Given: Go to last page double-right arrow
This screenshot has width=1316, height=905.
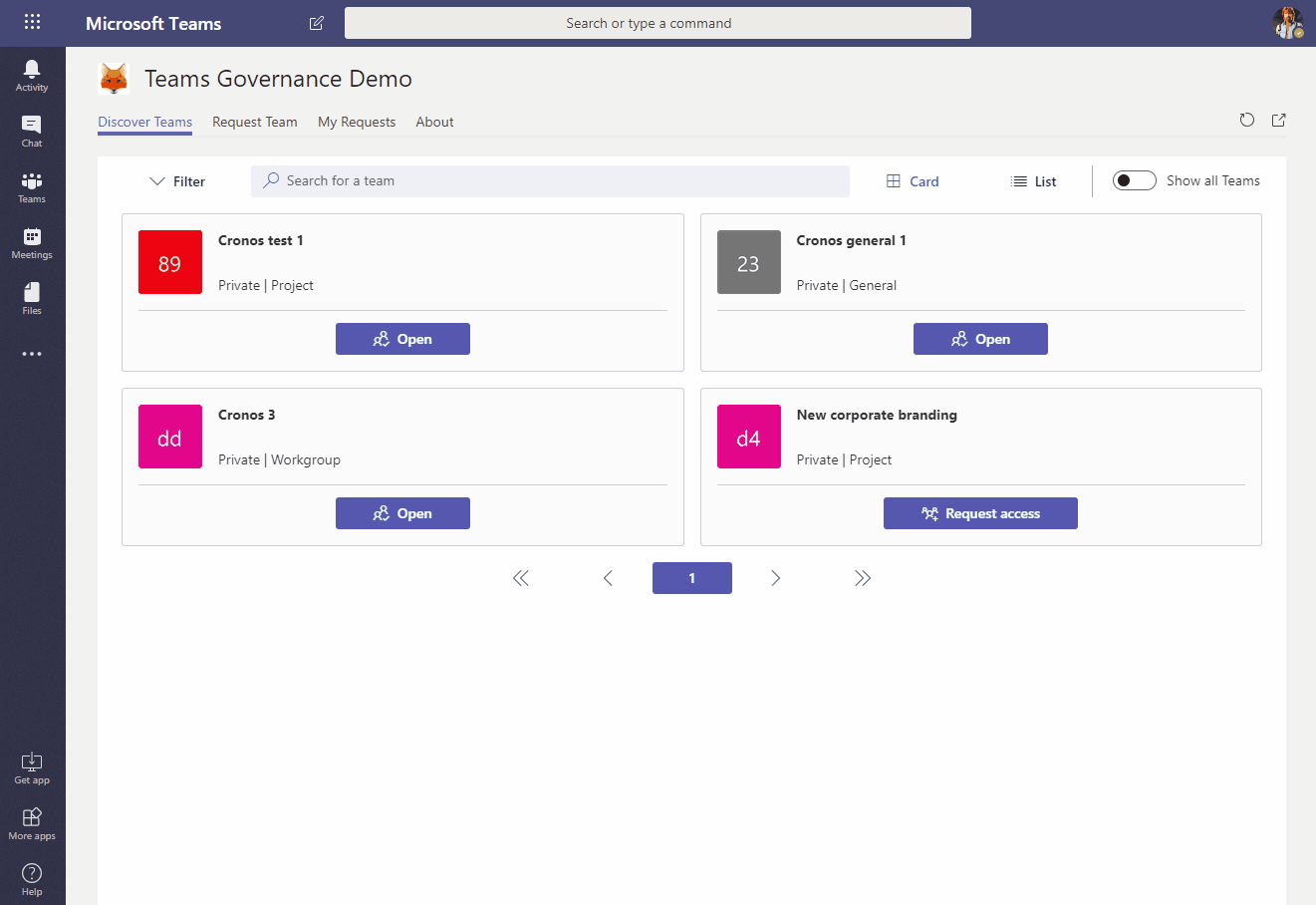Looking at the screenshot, I should [x=863, y=578].
